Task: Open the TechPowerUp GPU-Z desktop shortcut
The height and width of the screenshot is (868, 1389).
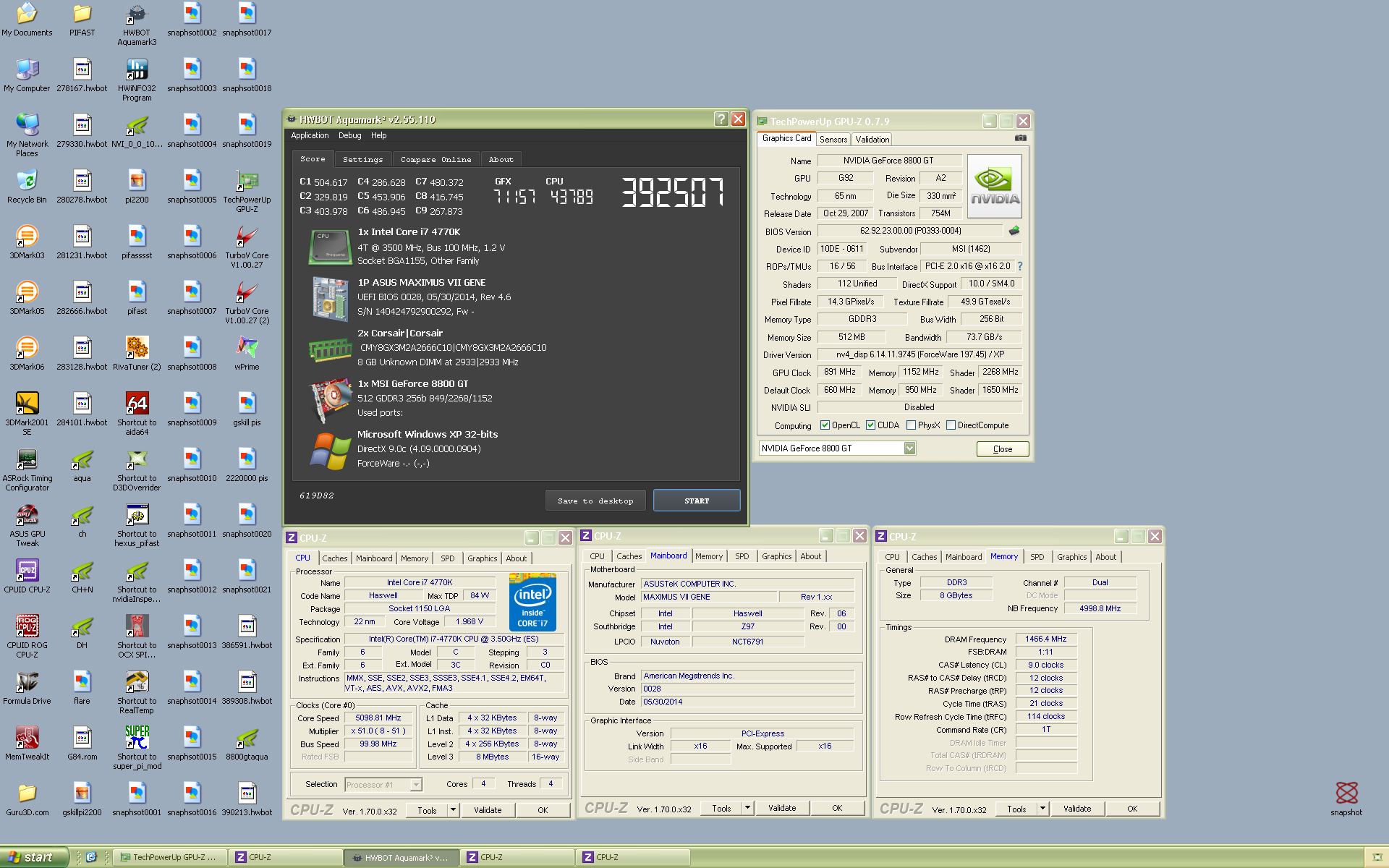Action: [247, 191]
